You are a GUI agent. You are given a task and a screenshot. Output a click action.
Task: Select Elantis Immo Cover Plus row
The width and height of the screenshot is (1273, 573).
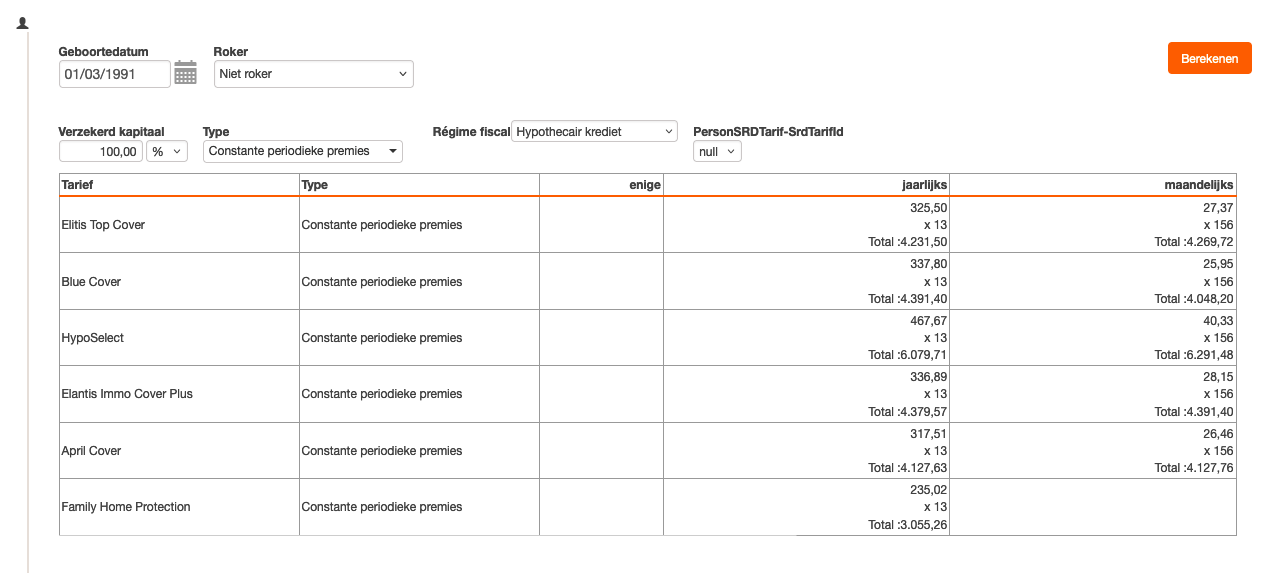point(127,394)
